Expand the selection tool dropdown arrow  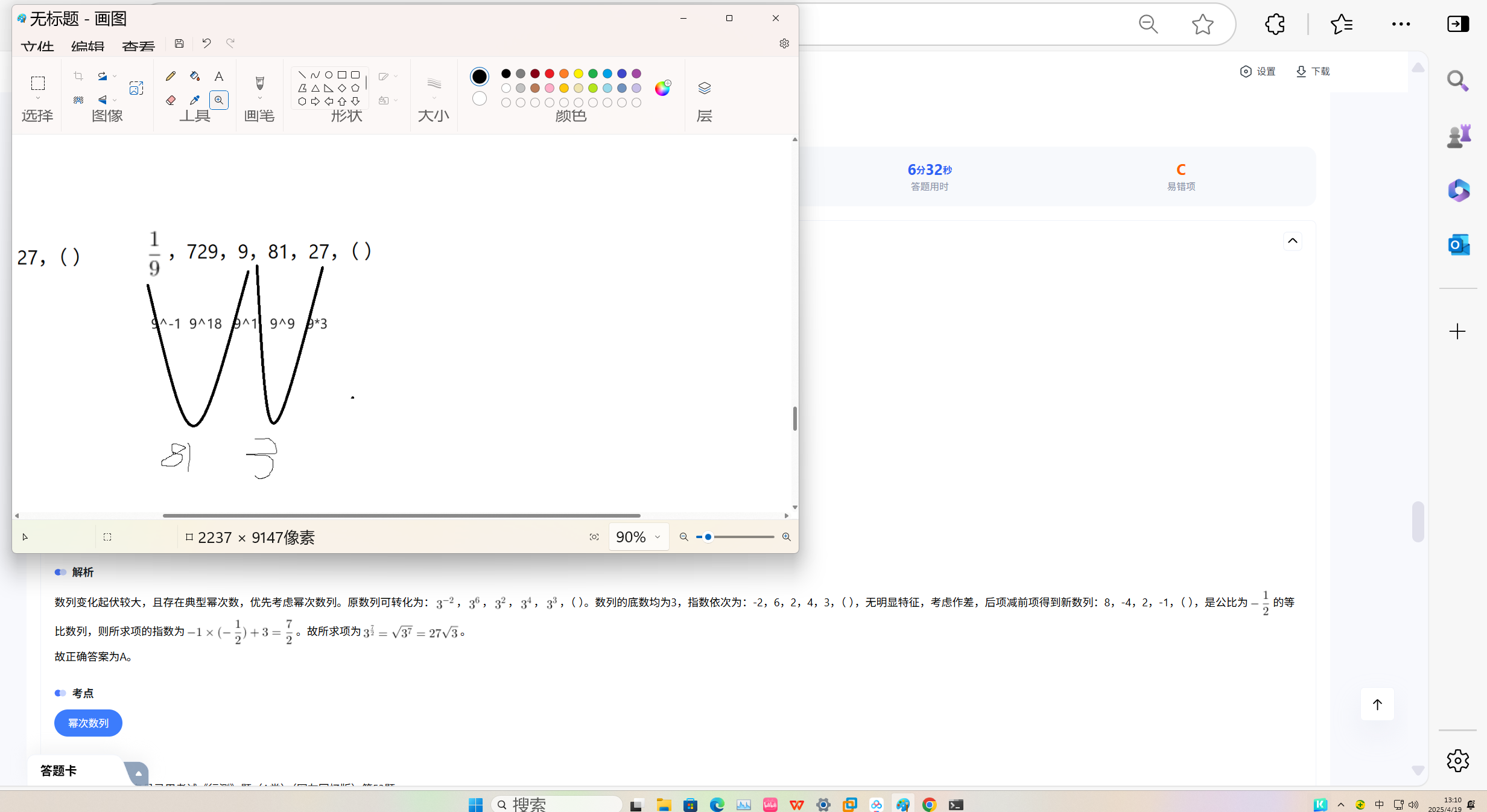pyautogui.click(x=38, y=98)
